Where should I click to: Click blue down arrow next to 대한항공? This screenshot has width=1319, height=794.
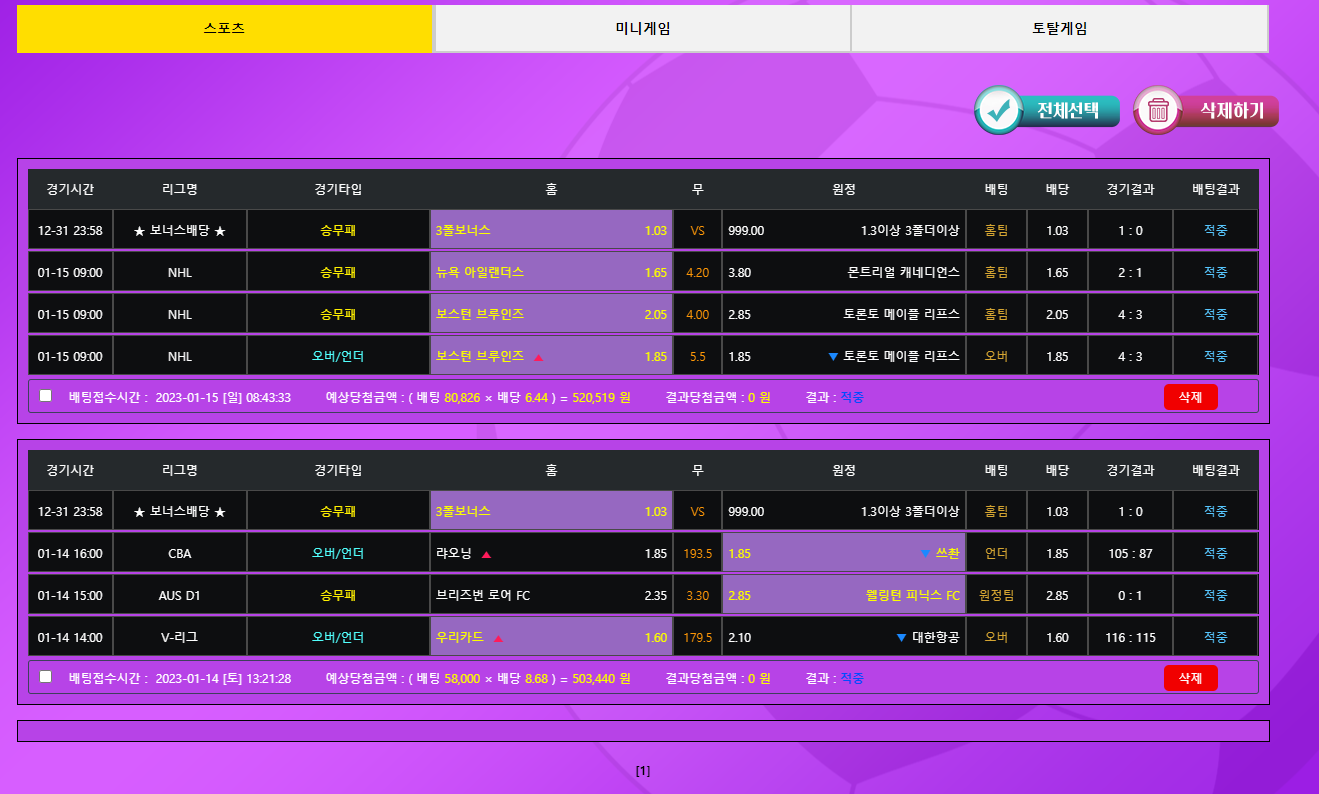pyautogui.click(x=901, y=638)
